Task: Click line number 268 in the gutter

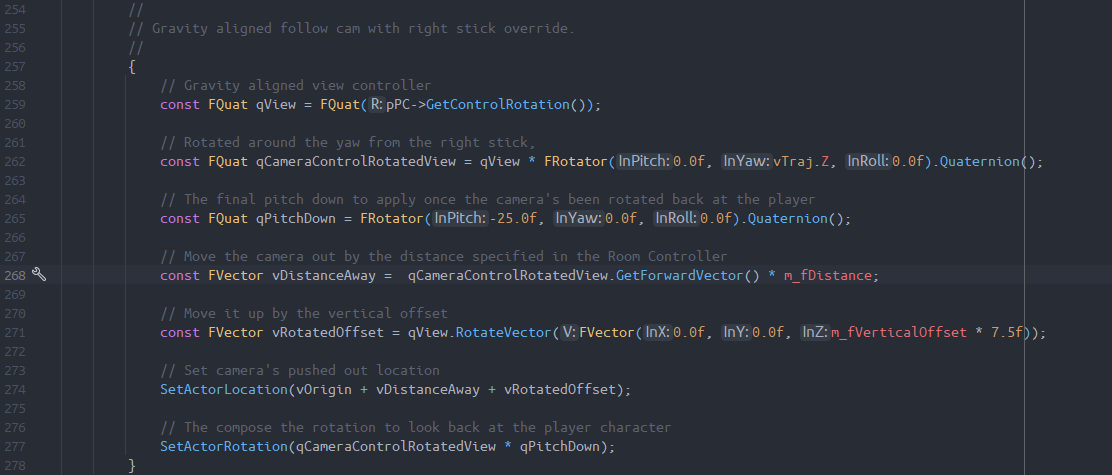Action: [16, 275]
